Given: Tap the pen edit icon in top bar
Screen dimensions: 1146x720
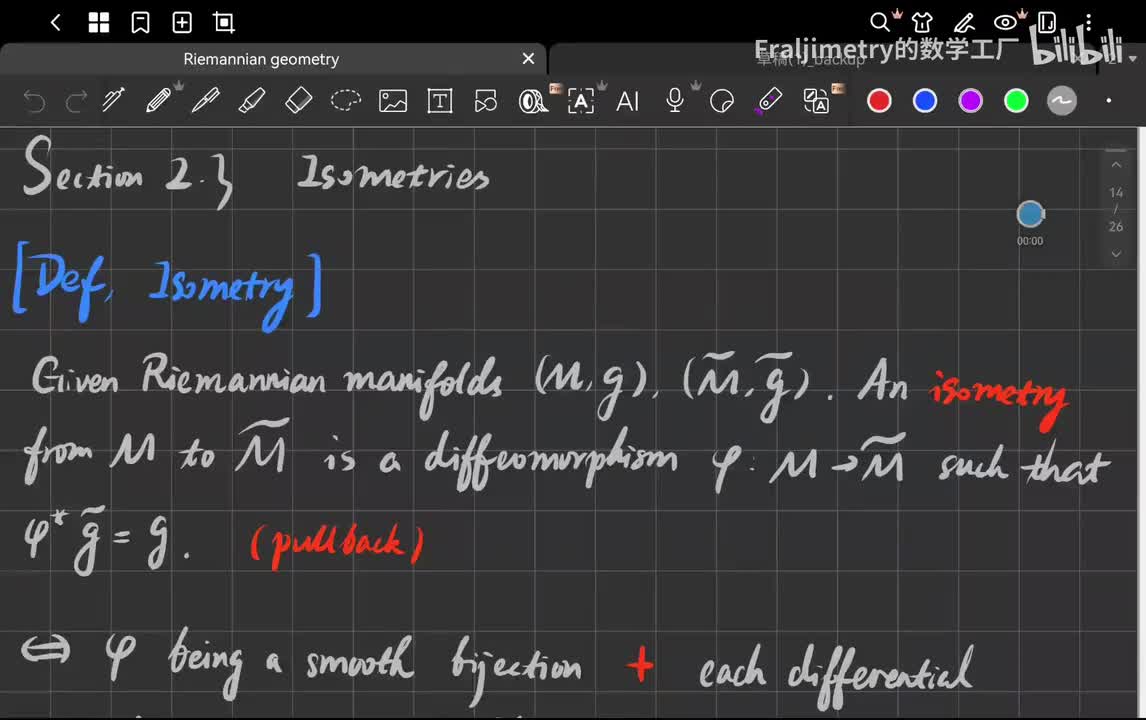Looking at the screenshot, I should pos(964,23).
